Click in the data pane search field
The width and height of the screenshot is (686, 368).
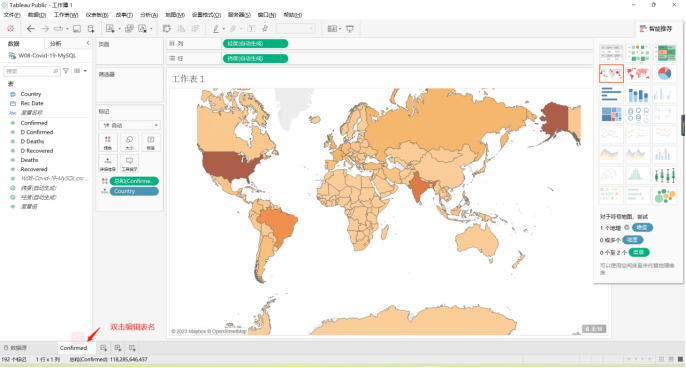point(32,71)
